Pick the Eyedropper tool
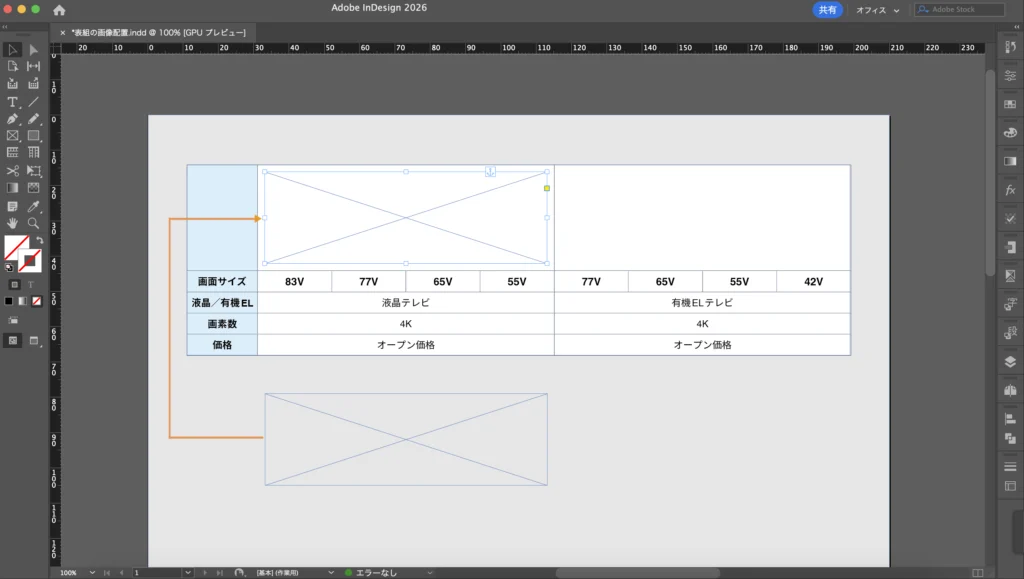 point(33,206)
